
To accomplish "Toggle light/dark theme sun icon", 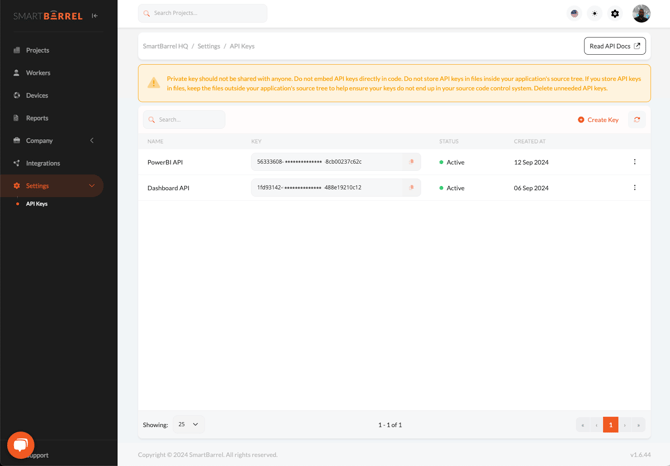I will click(595, 14).
